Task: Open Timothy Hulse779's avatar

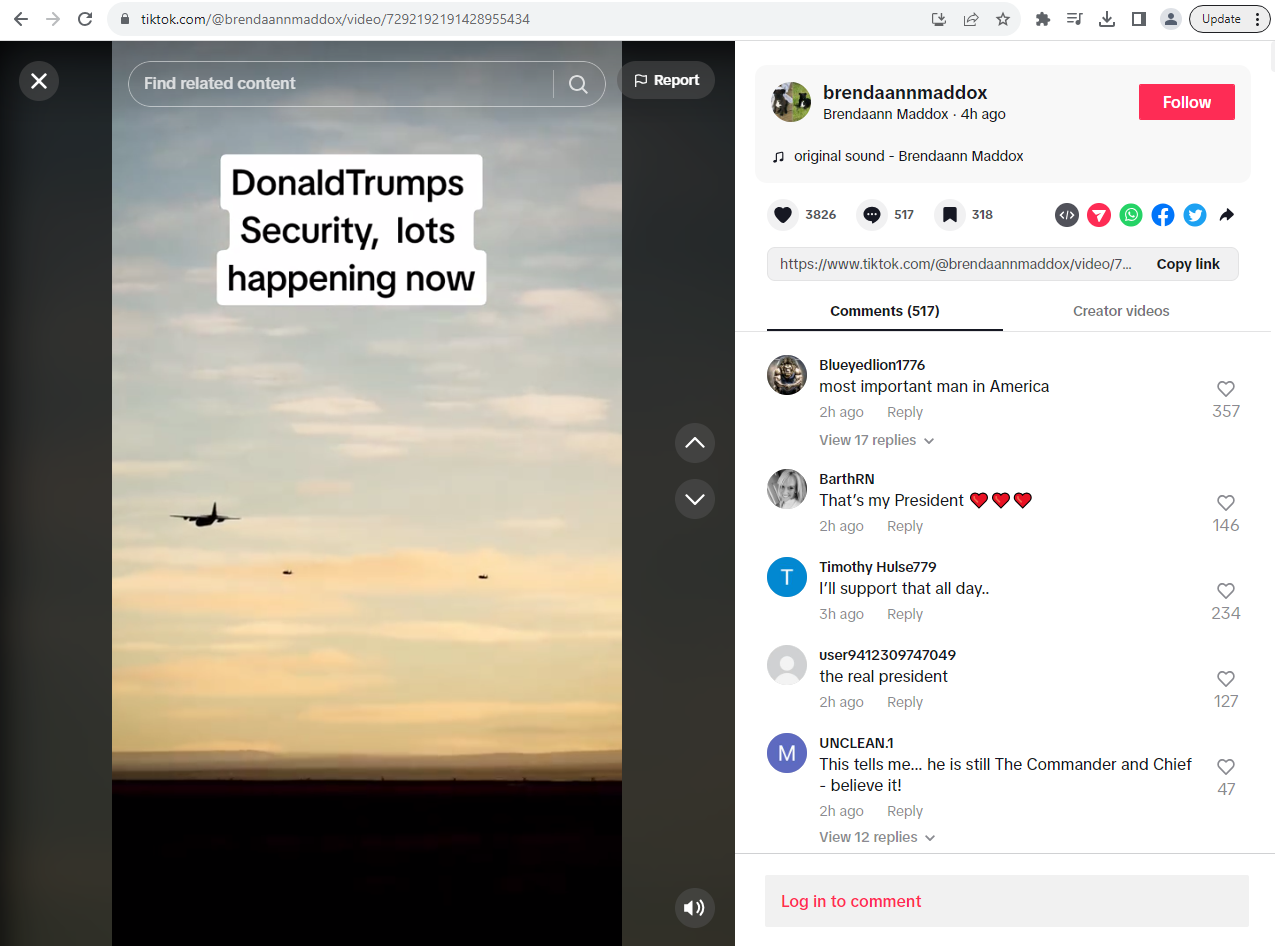Action: [x=787, y=577]
